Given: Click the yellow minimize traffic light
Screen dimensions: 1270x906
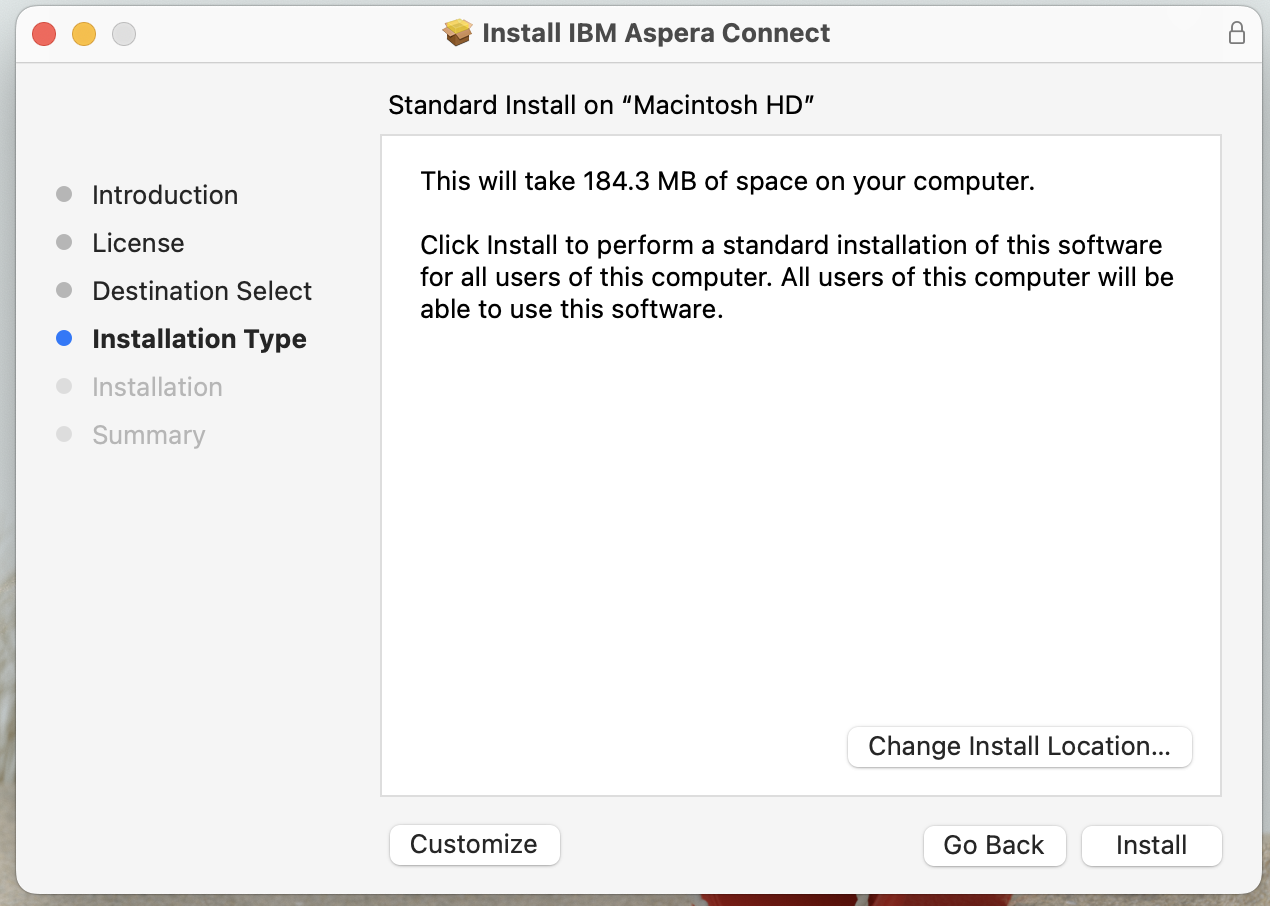Looking at the screenshot, I should (83, 33).
